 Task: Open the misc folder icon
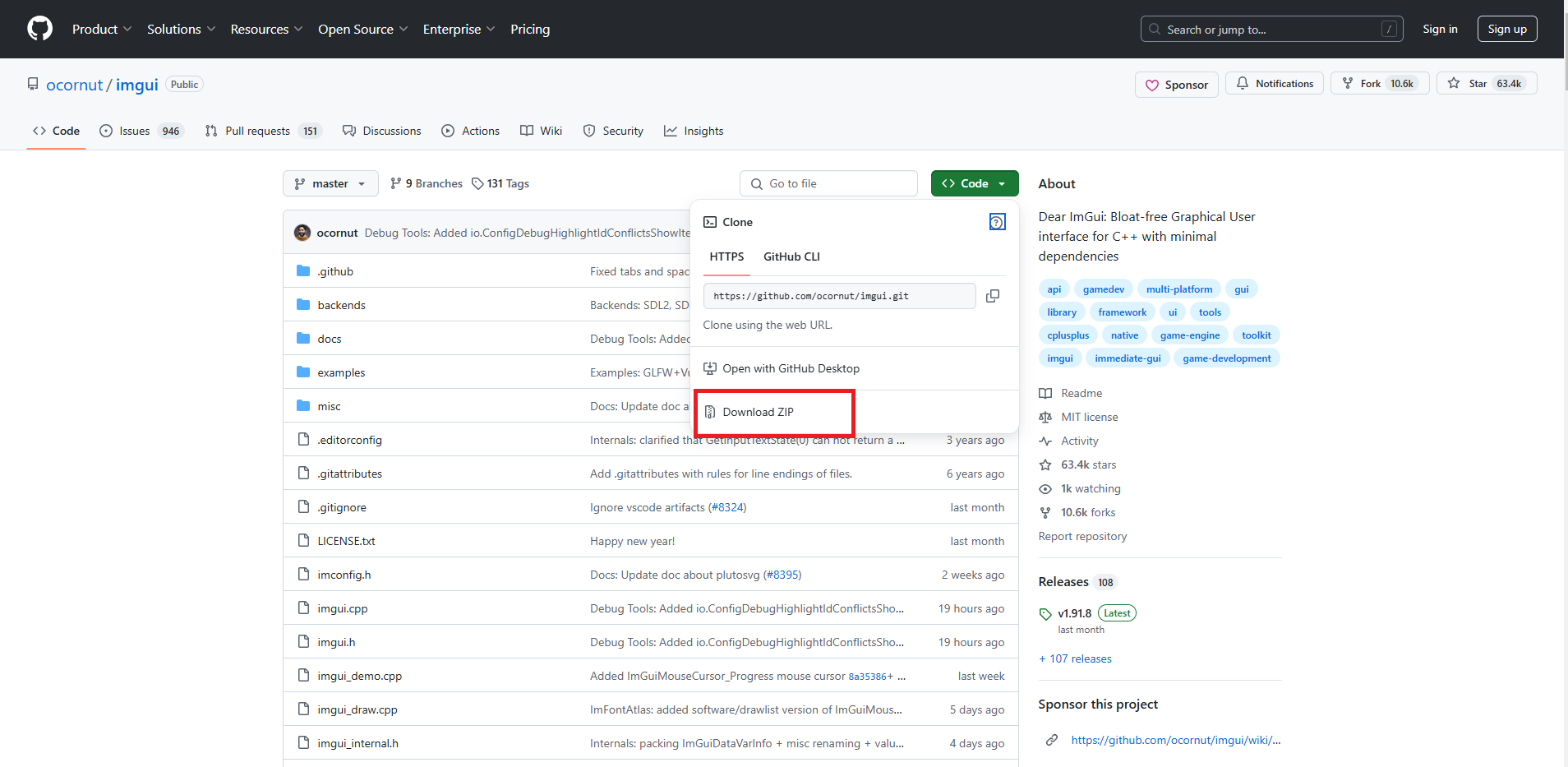(x=303, y=406)
